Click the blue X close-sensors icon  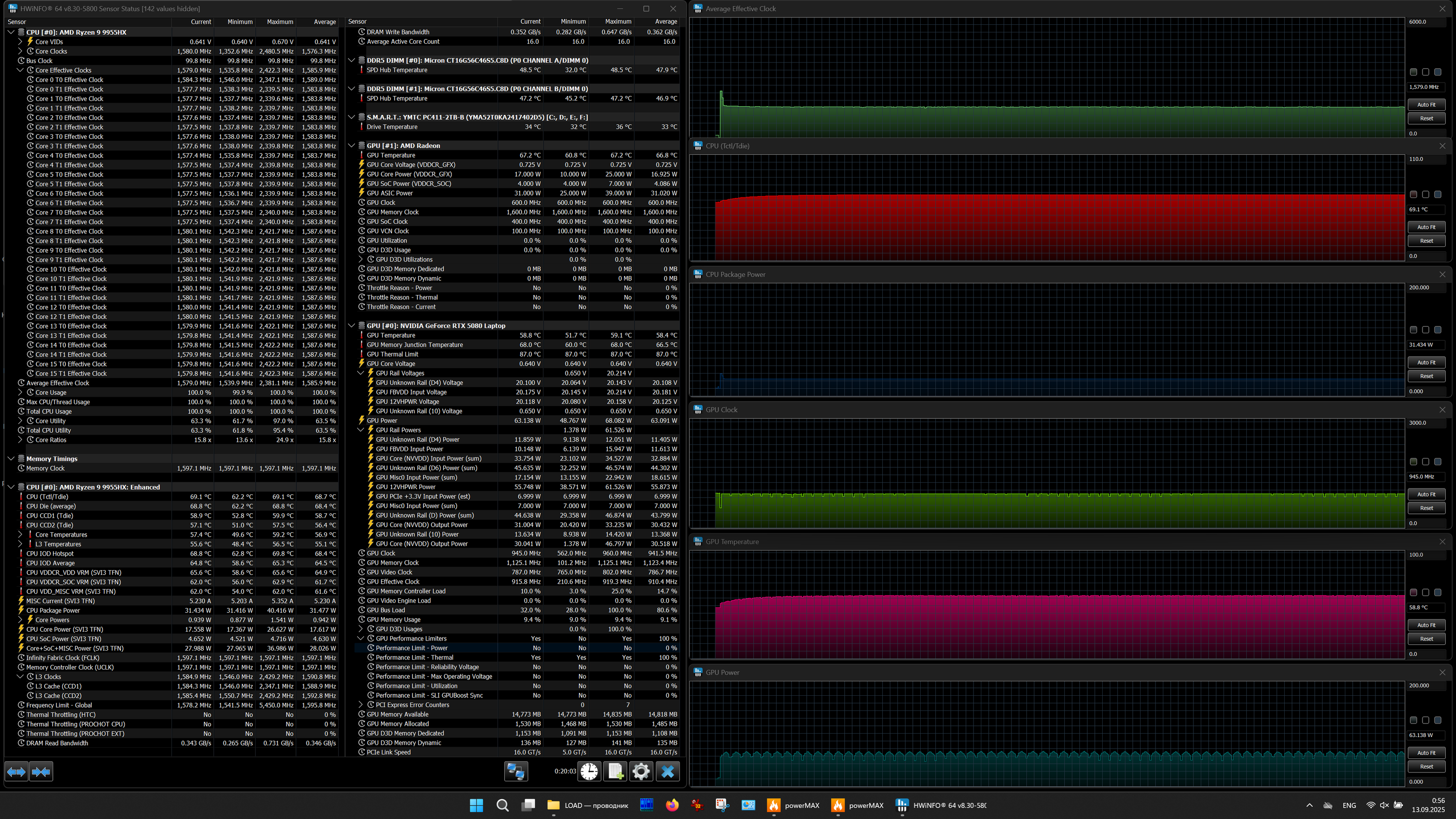point(667,771)
